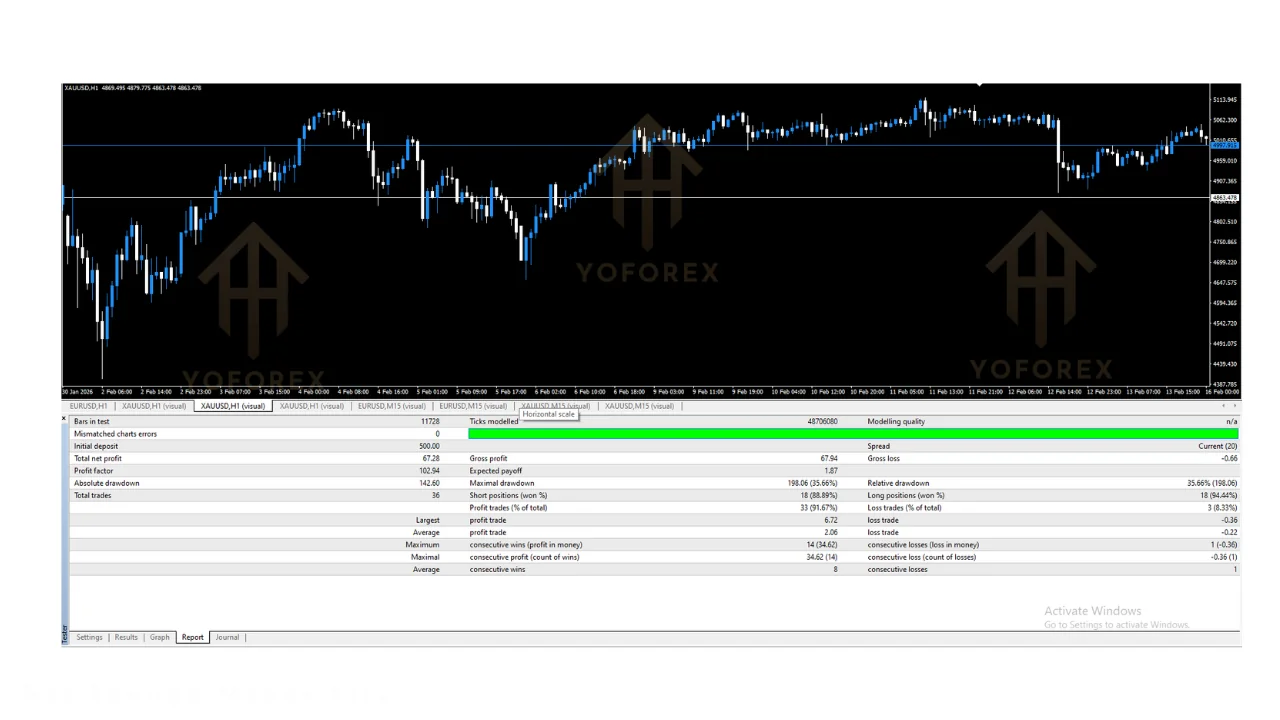Click the total net profit value 67.28
The height and width of the screenshot is (720, 1280).
point(431,458)
